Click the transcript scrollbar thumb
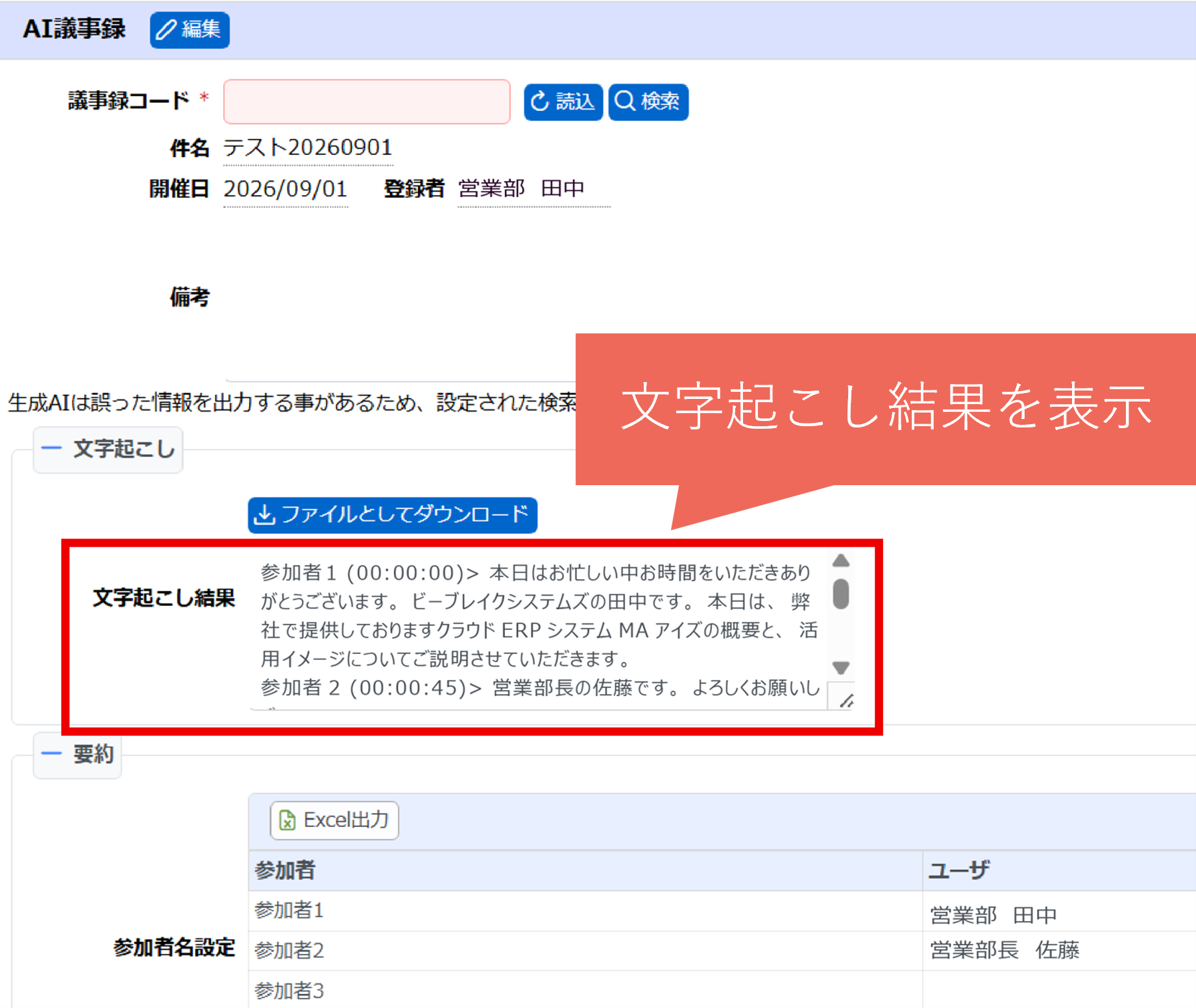Viewport: 1196px width, 1008px height. (841, 594)
